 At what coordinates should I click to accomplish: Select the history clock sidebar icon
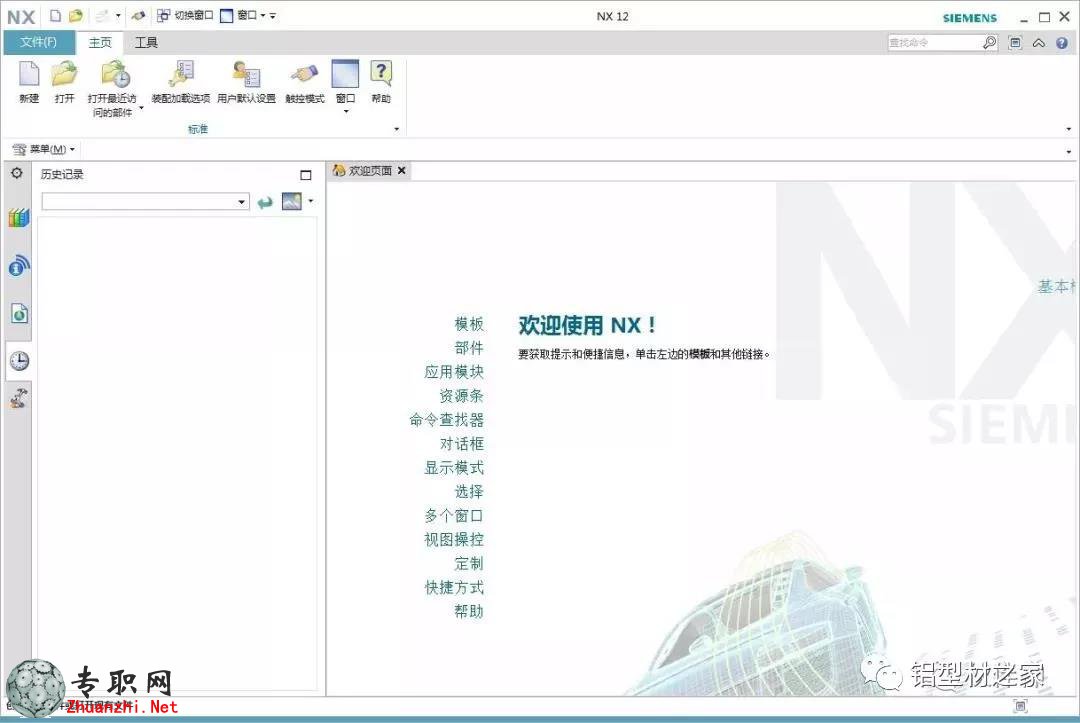tap(19, 361)
